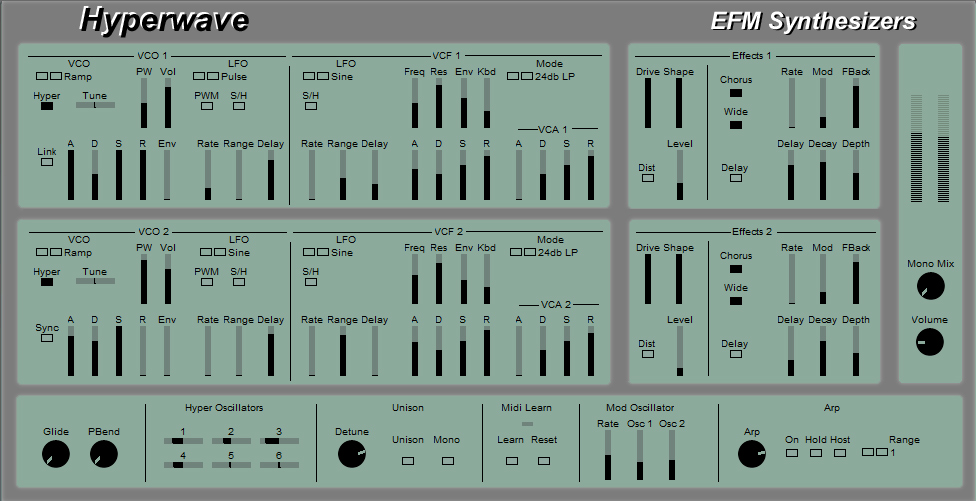
Task: Enable Arp Host sync
Action: pos(840,453)
